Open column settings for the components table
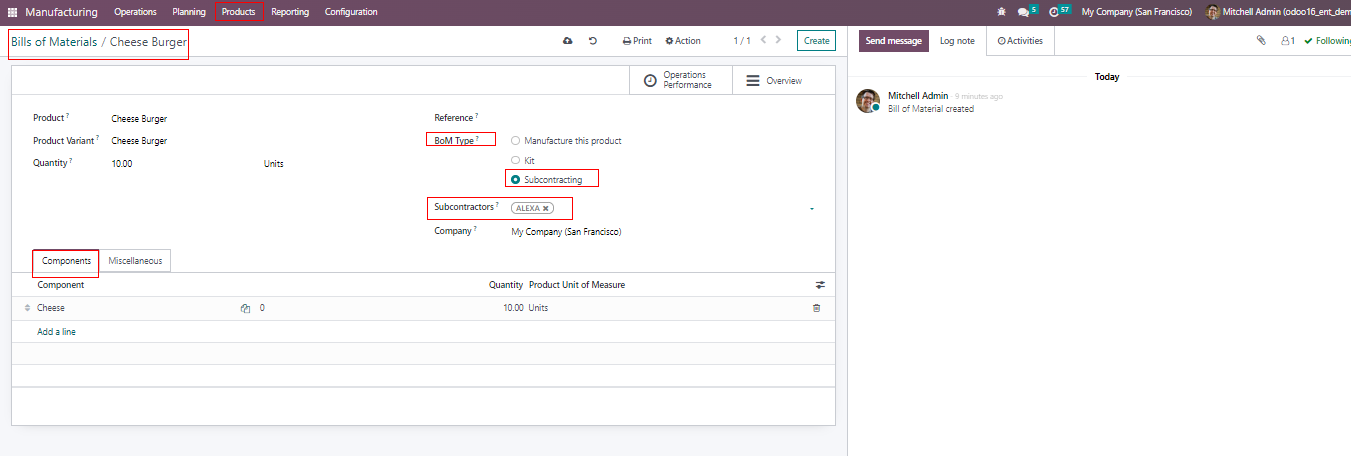The height and width of the screenshot is (456, 1351). point(821,285)
